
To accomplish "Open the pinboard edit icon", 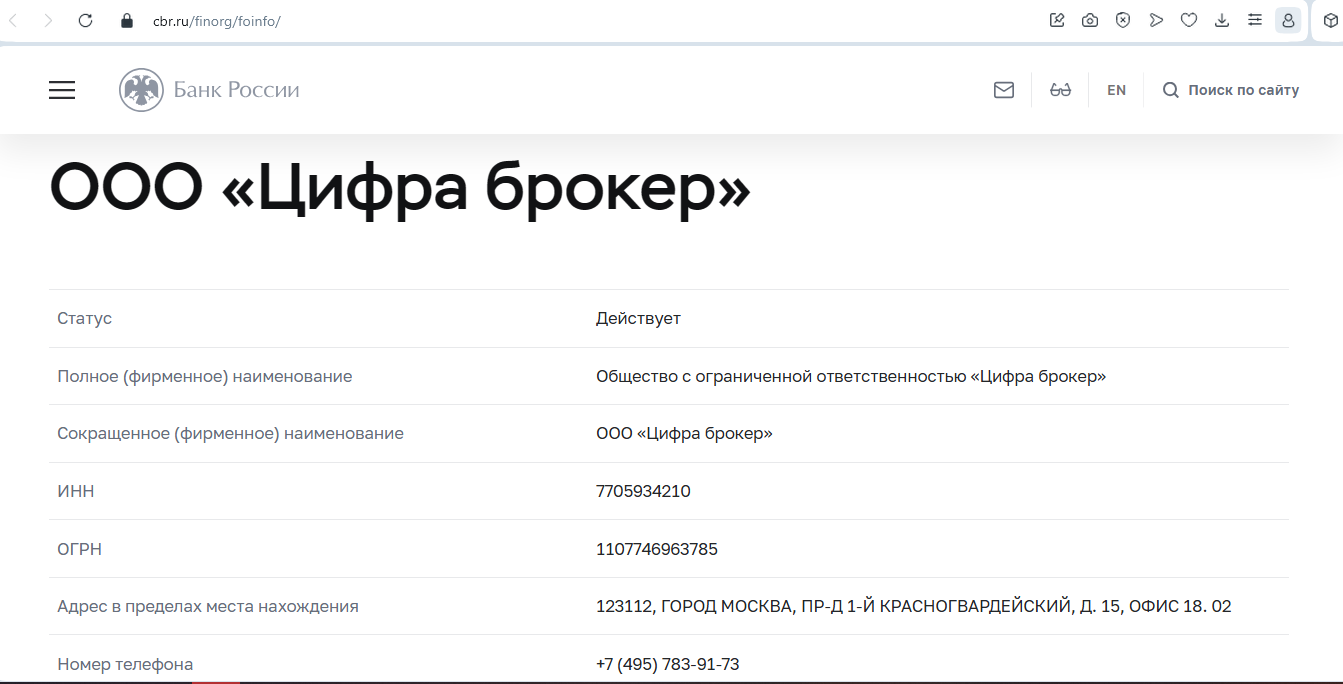I will [1057, 20].
